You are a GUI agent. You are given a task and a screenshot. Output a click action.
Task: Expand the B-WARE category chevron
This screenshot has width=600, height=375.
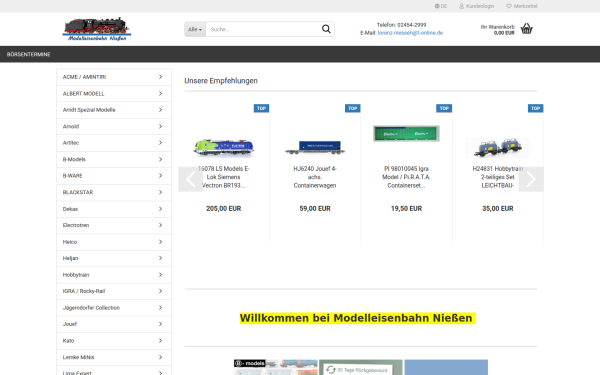(160, 176)
